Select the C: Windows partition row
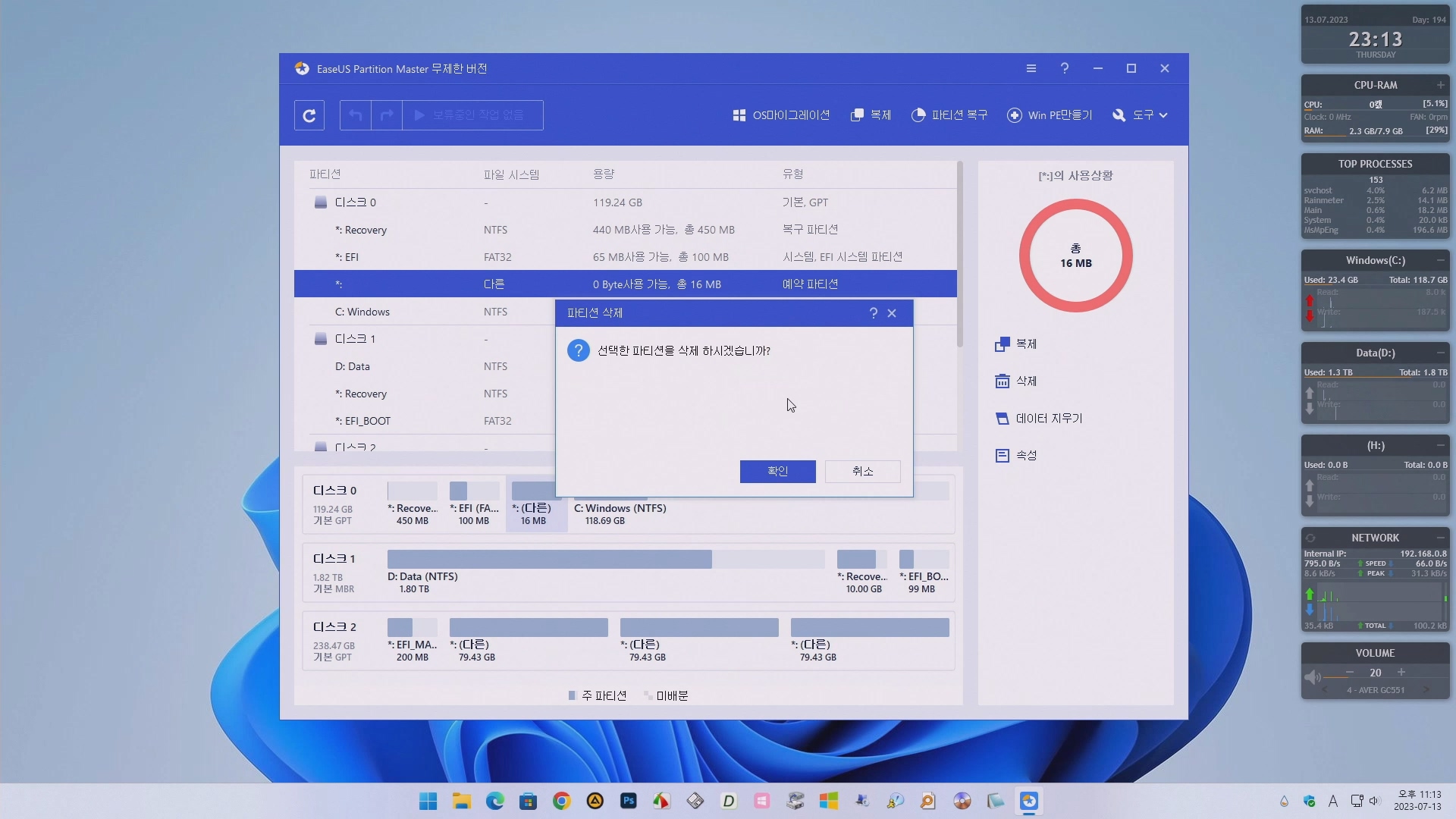 tap(425, 312)
